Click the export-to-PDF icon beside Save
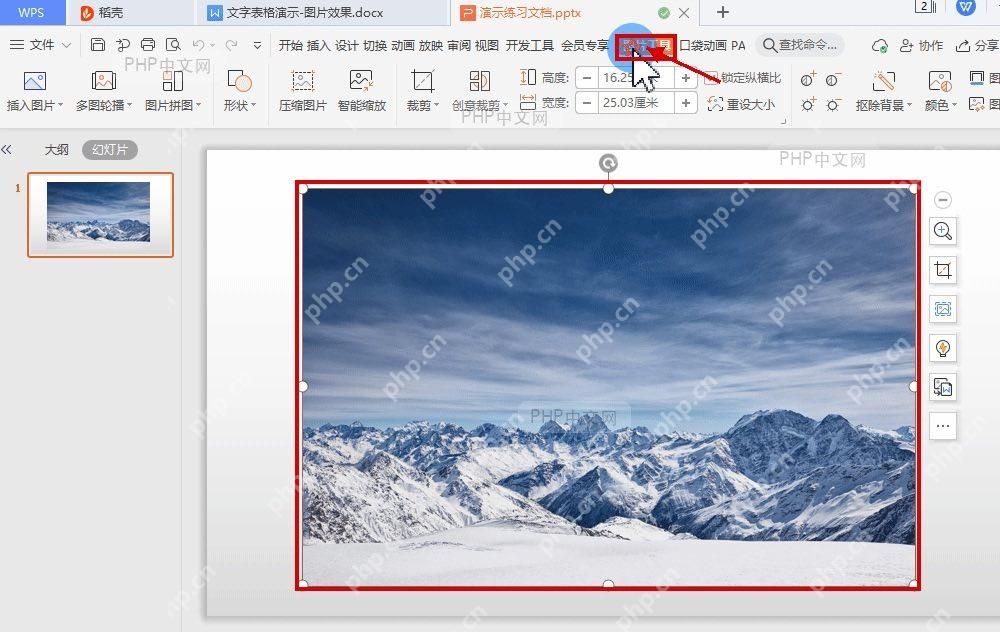Viewport: 1000px width, 632px height. (122, 45)
